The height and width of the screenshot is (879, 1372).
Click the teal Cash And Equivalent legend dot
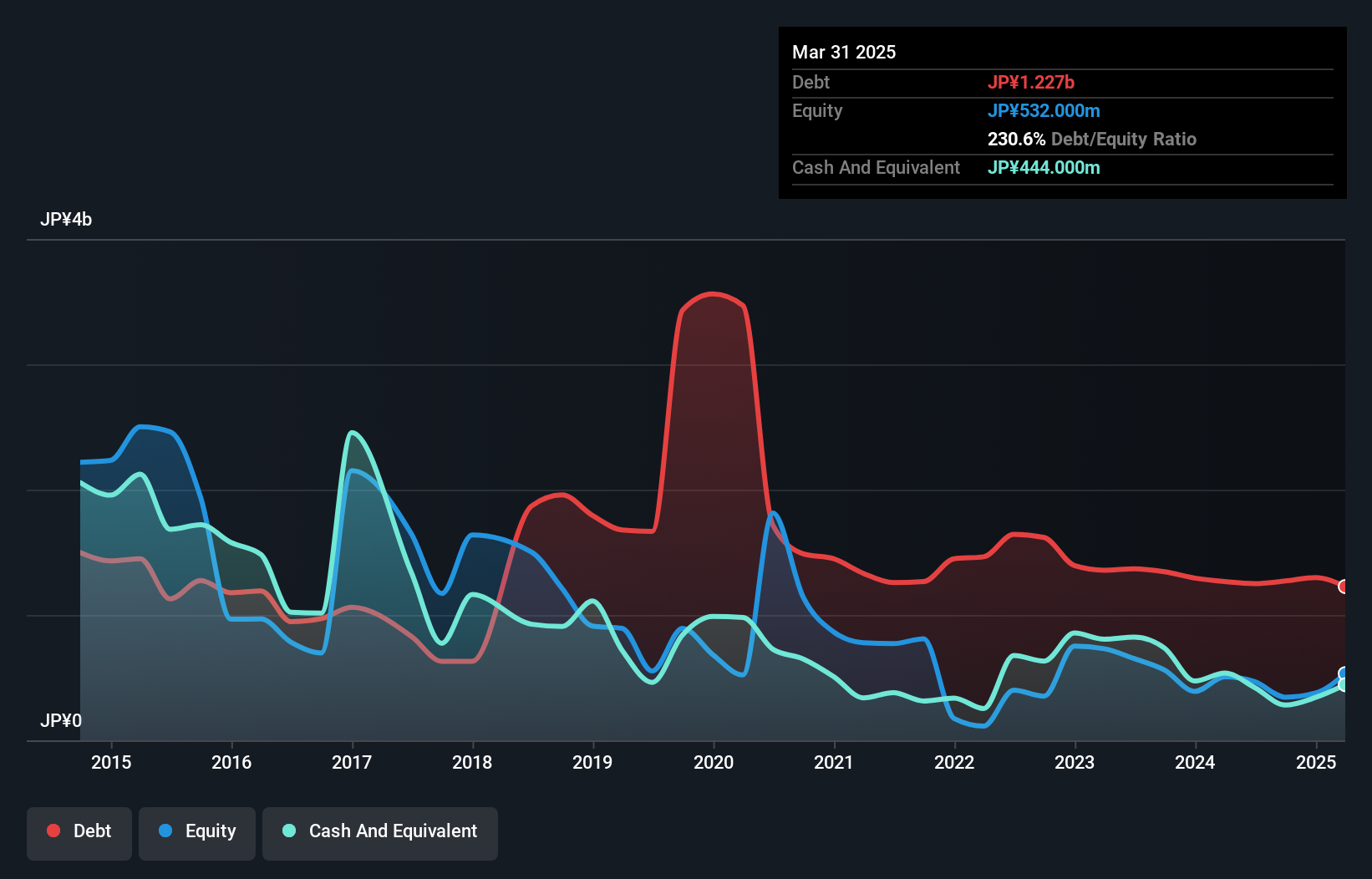pyautogui.click(x=288, y=831)
